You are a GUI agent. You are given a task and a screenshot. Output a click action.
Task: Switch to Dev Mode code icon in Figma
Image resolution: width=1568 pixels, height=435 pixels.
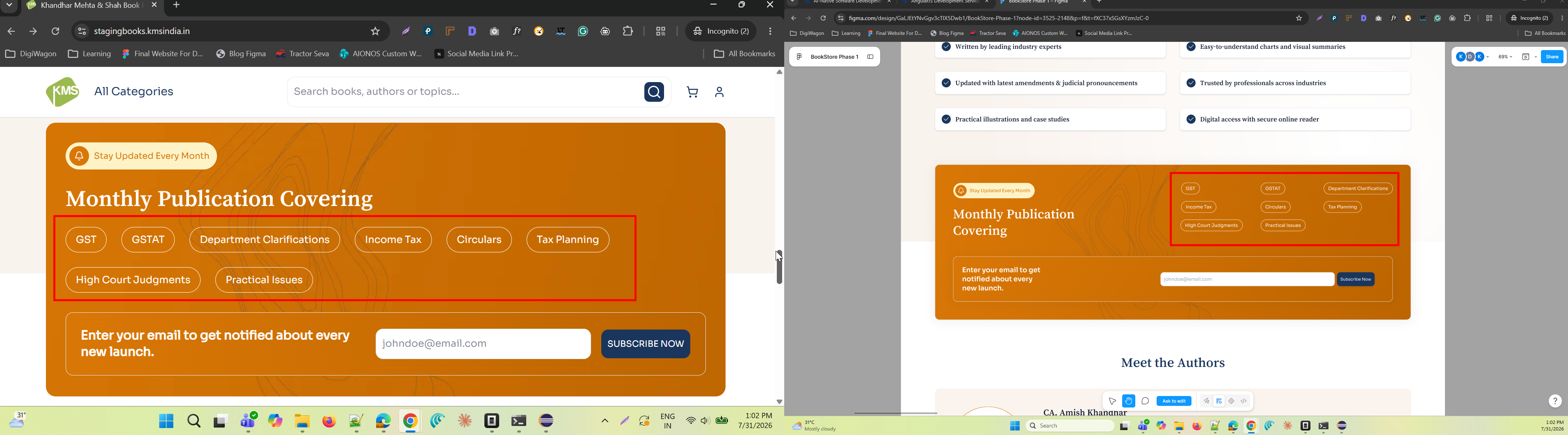(1244, 401)
